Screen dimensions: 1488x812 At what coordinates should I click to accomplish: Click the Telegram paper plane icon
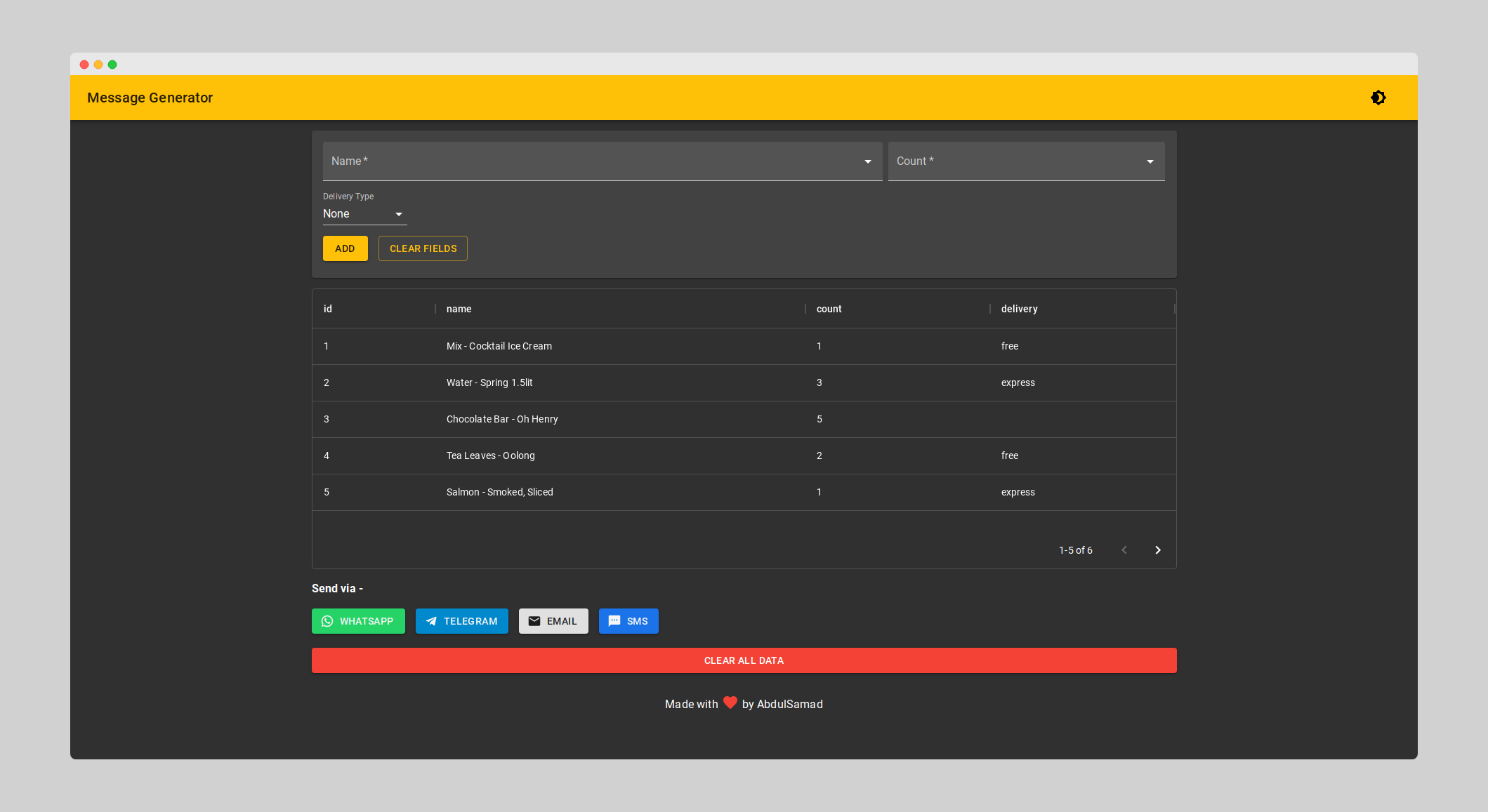click(x=431, y=621)
